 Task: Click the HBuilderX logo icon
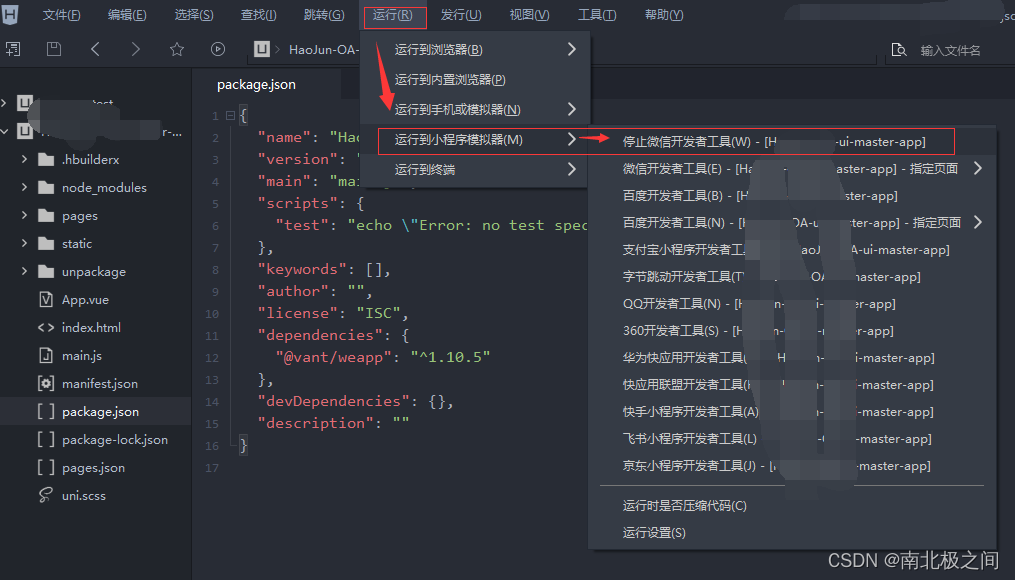tap(10, 14)
